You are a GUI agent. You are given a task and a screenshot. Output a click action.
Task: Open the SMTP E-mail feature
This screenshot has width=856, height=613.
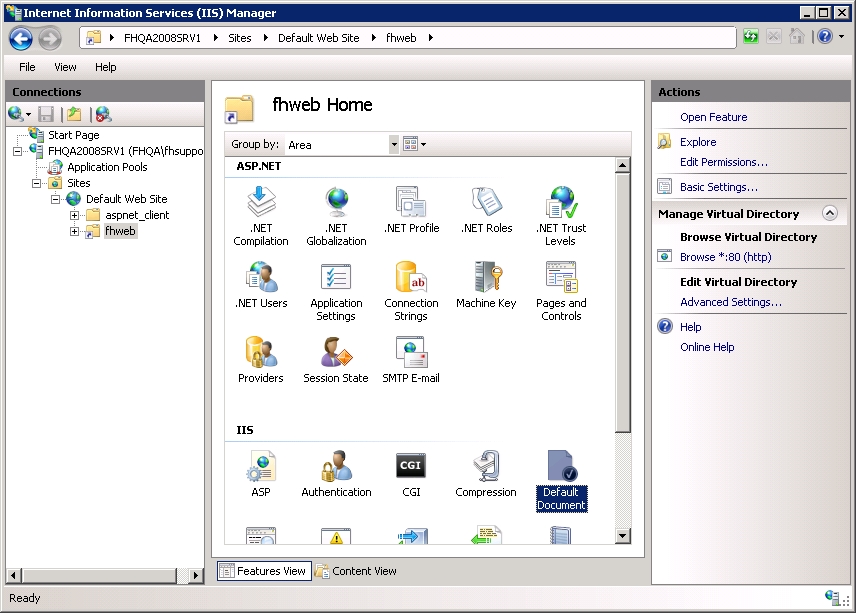point(411,360)
